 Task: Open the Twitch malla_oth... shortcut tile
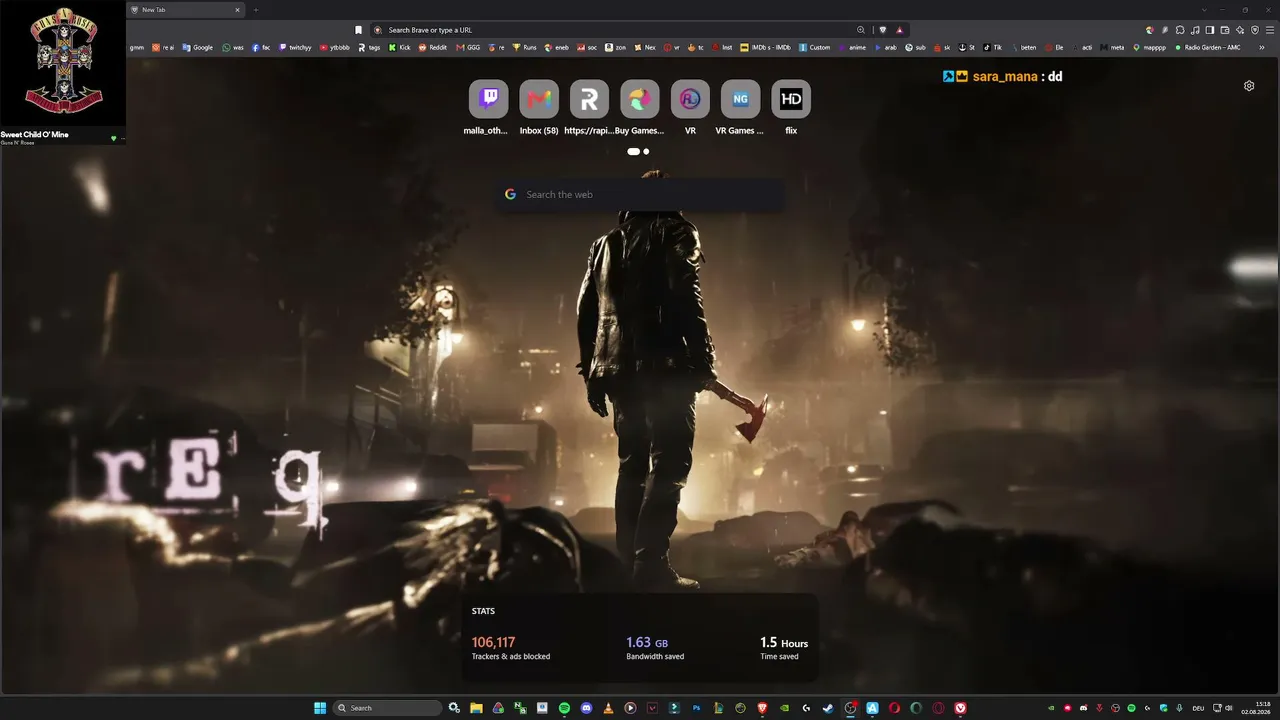489,99
